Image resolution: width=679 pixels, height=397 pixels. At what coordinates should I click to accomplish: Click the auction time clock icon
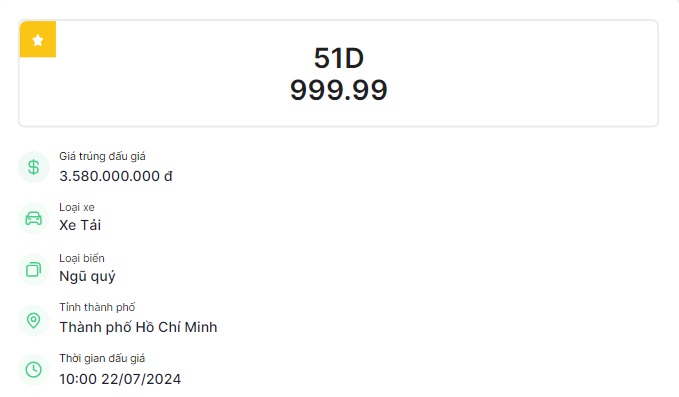coord(33,370)
